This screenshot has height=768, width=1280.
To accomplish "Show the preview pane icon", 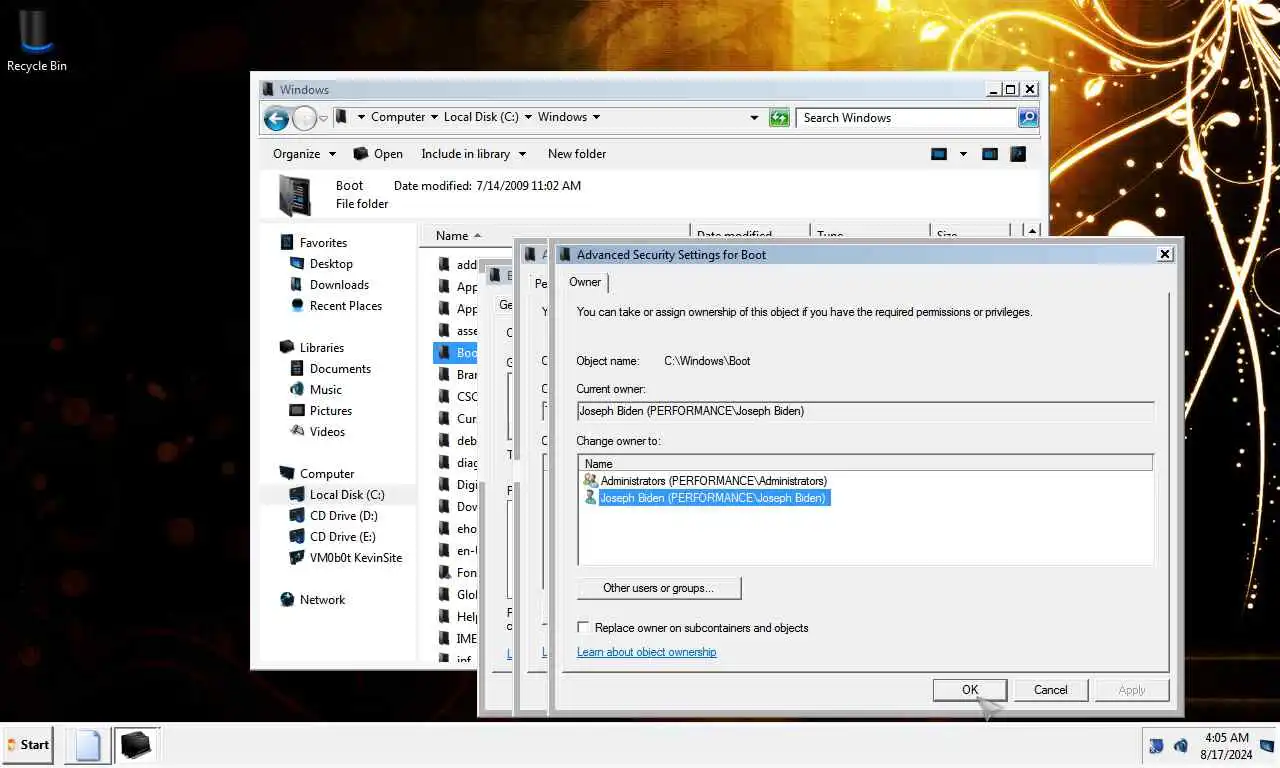I will click(989, 154).
